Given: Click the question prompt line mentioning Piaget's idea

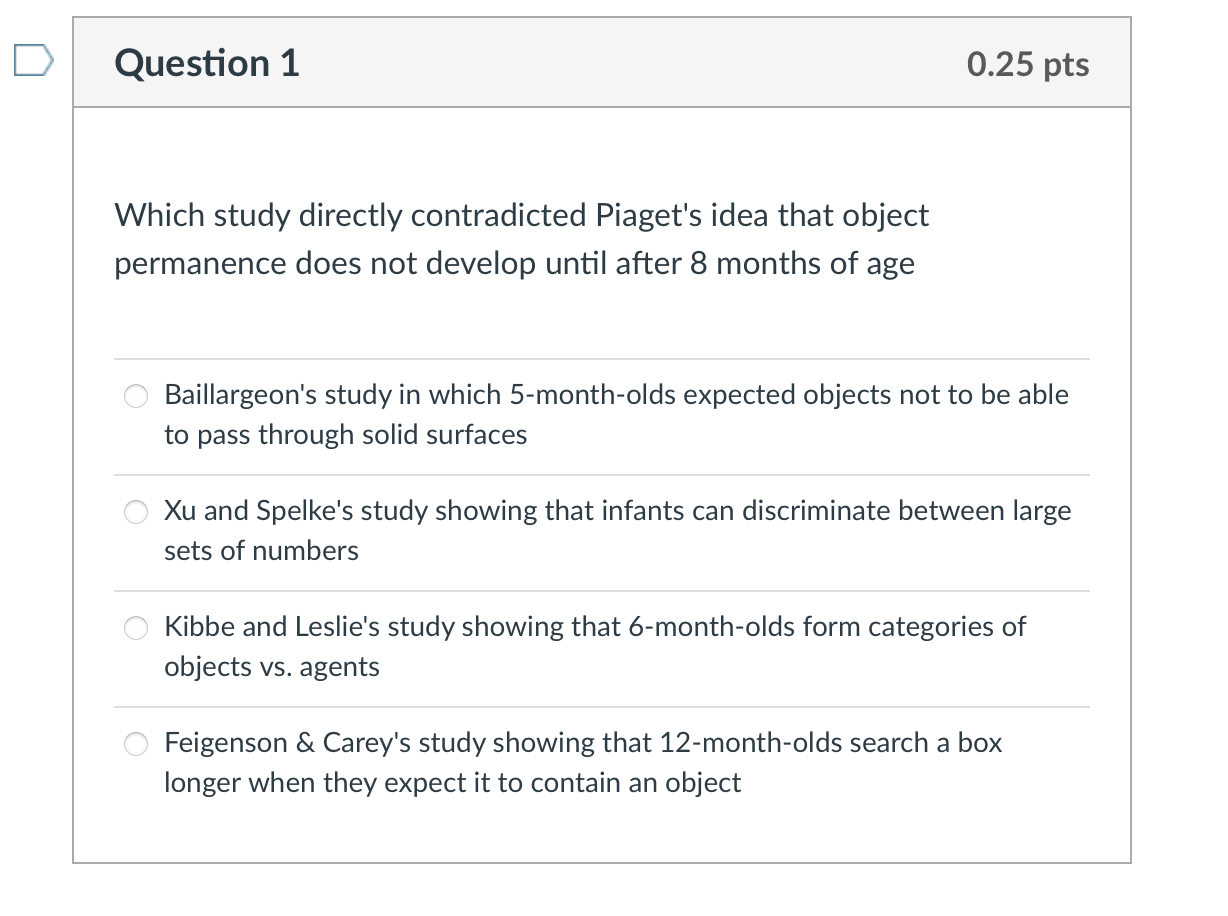Looking at the screenshot, I should tap(522, 215).
